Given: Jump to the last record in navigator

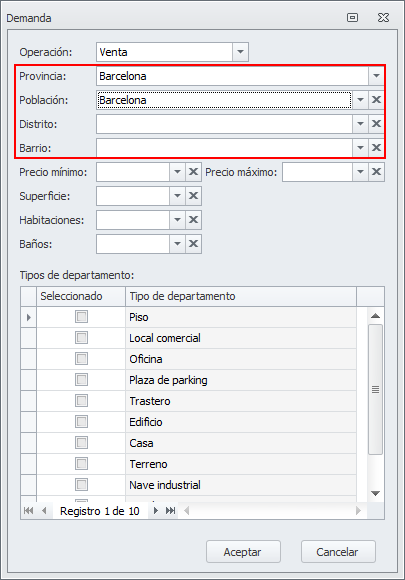Looking at the screenshot, I should tap(171, 511).
